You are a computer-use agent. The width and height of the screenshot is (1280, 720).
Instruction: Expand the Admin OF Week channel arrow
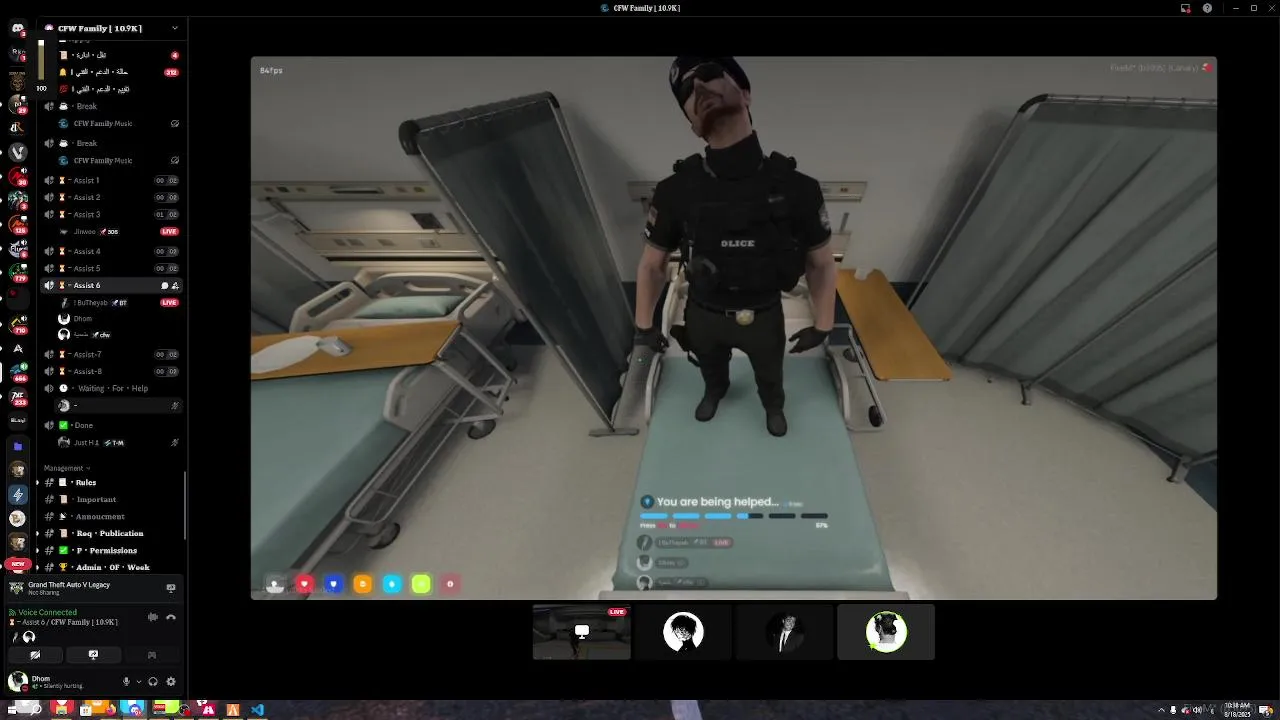(38, 567)
